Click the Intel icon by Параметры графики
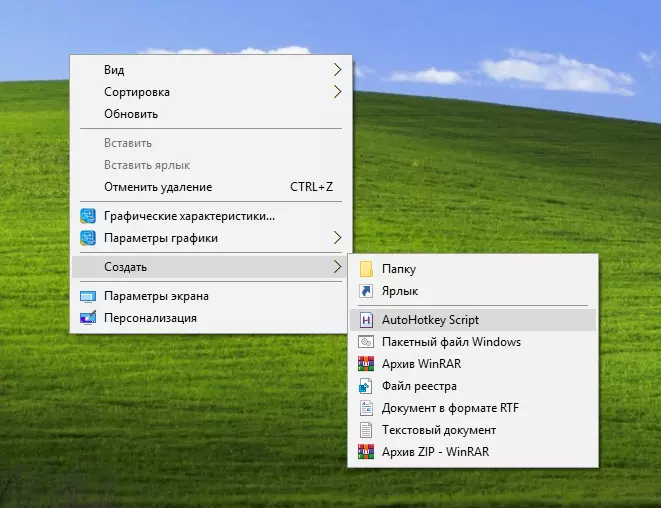661x508 pixels. [88, 238]
